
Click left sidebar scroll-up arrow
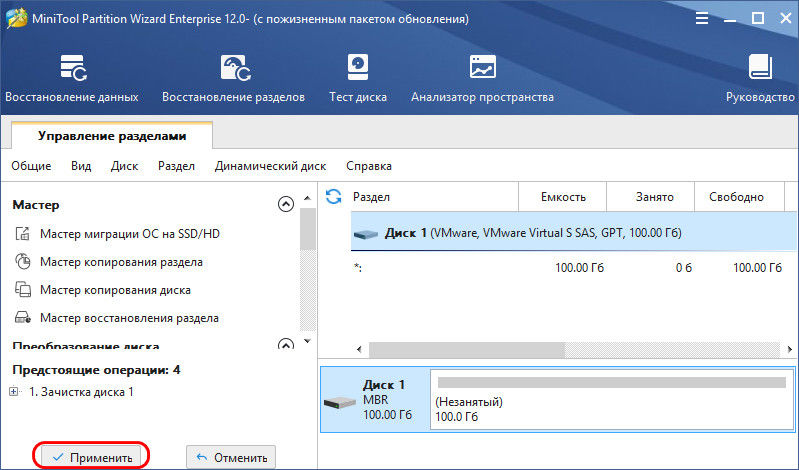pyautogui.click(x=307, y=198)
